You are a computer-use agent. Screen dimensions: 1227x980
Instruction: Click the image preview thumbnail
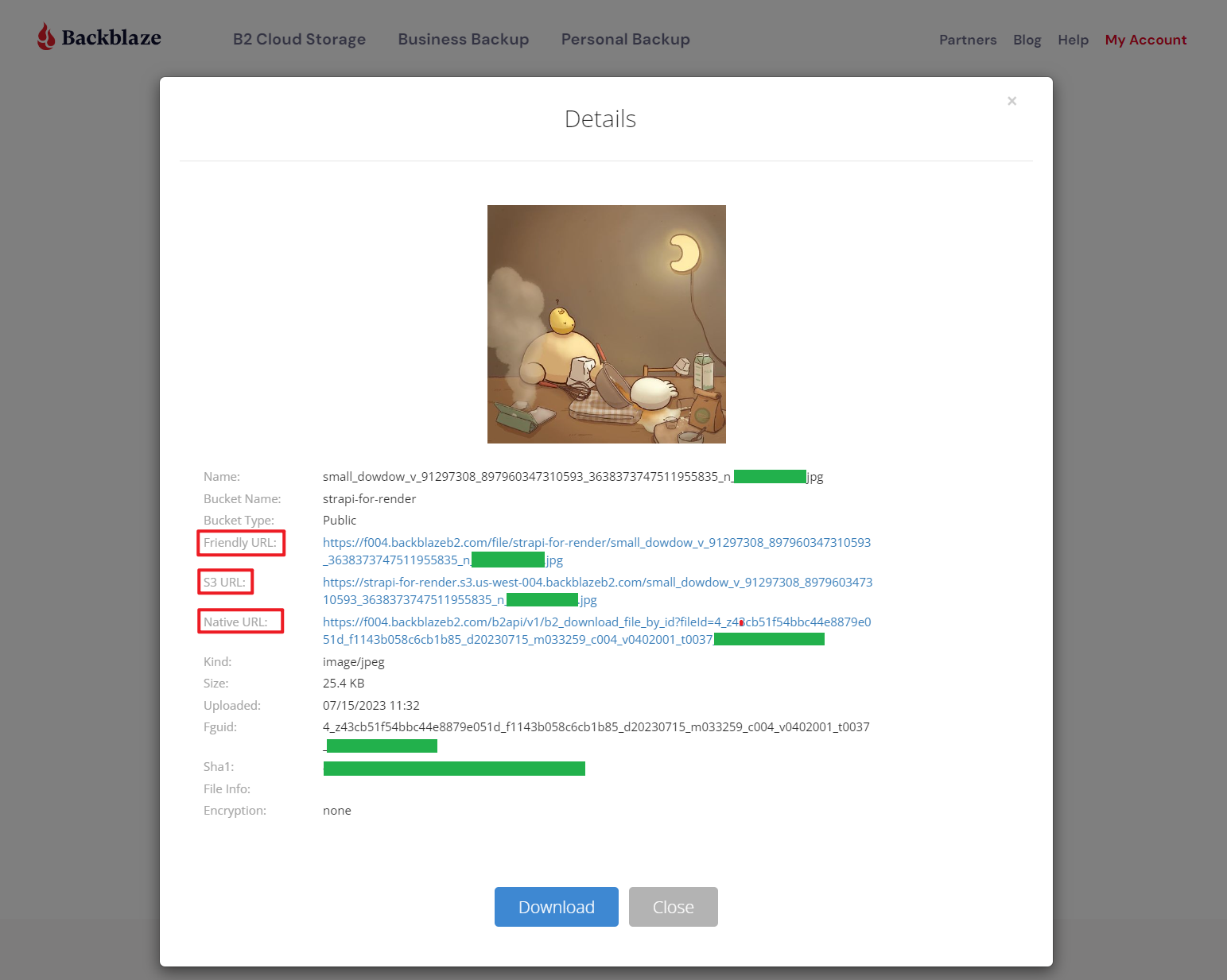[607, 324]
